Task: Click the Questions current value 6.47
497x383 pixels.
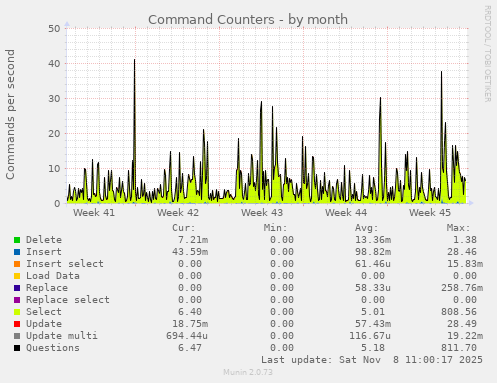Action: [x=190, y=348]
